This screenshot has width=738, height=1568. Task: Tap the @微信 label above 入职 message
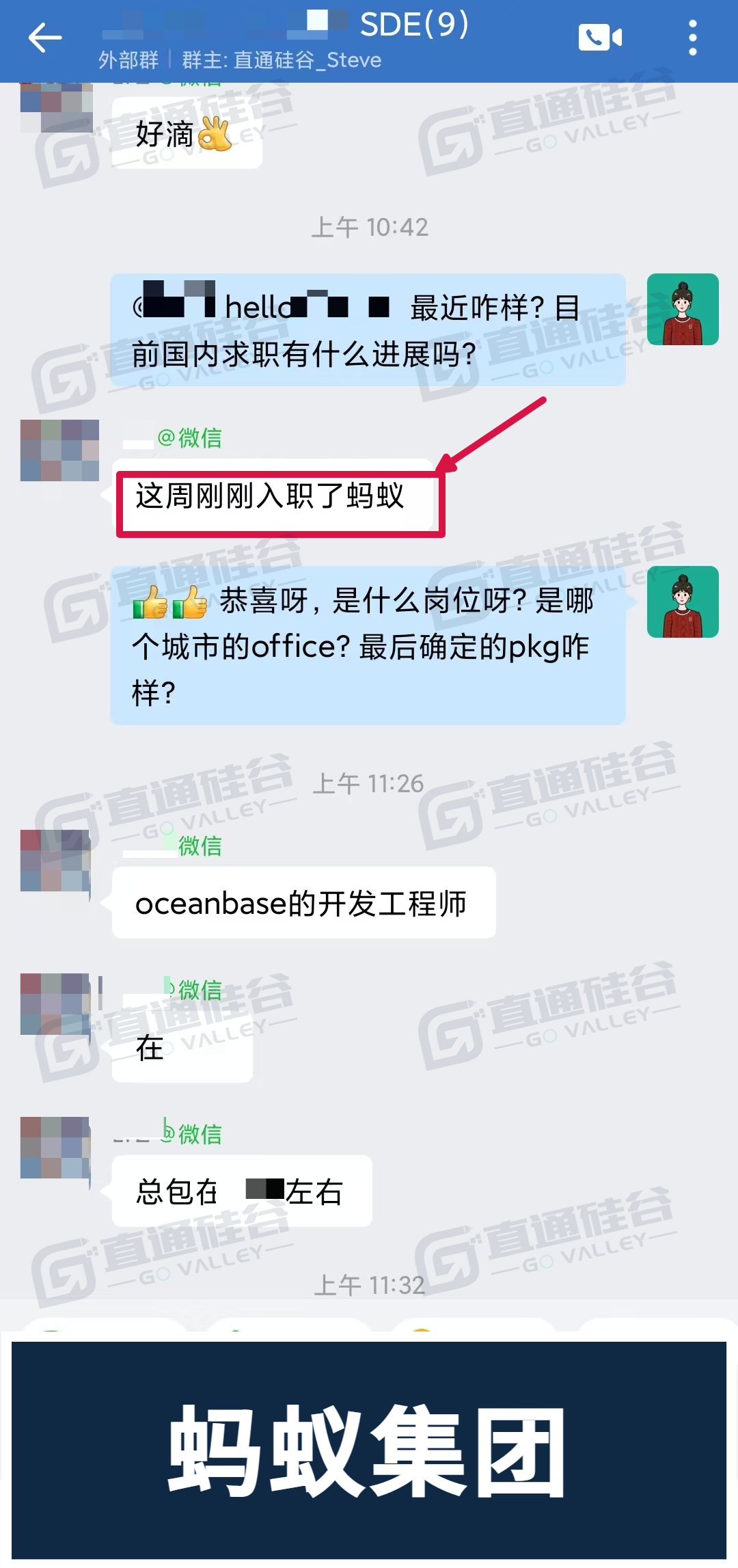(x=189, y=437)
